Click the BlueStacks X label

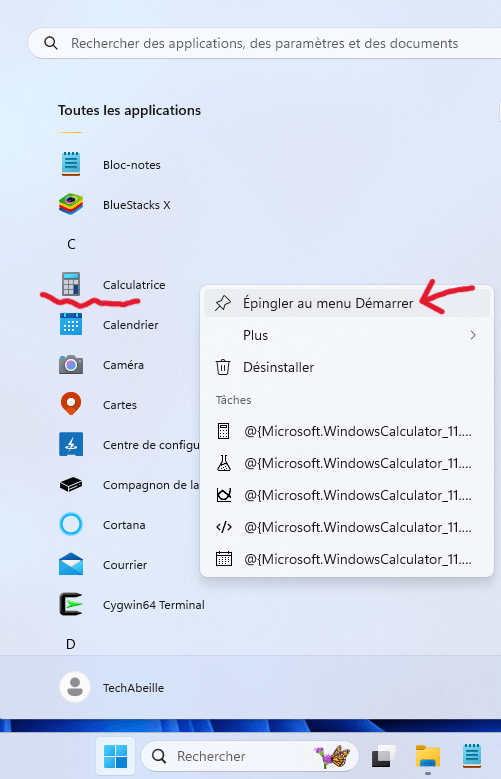(137, 205)
